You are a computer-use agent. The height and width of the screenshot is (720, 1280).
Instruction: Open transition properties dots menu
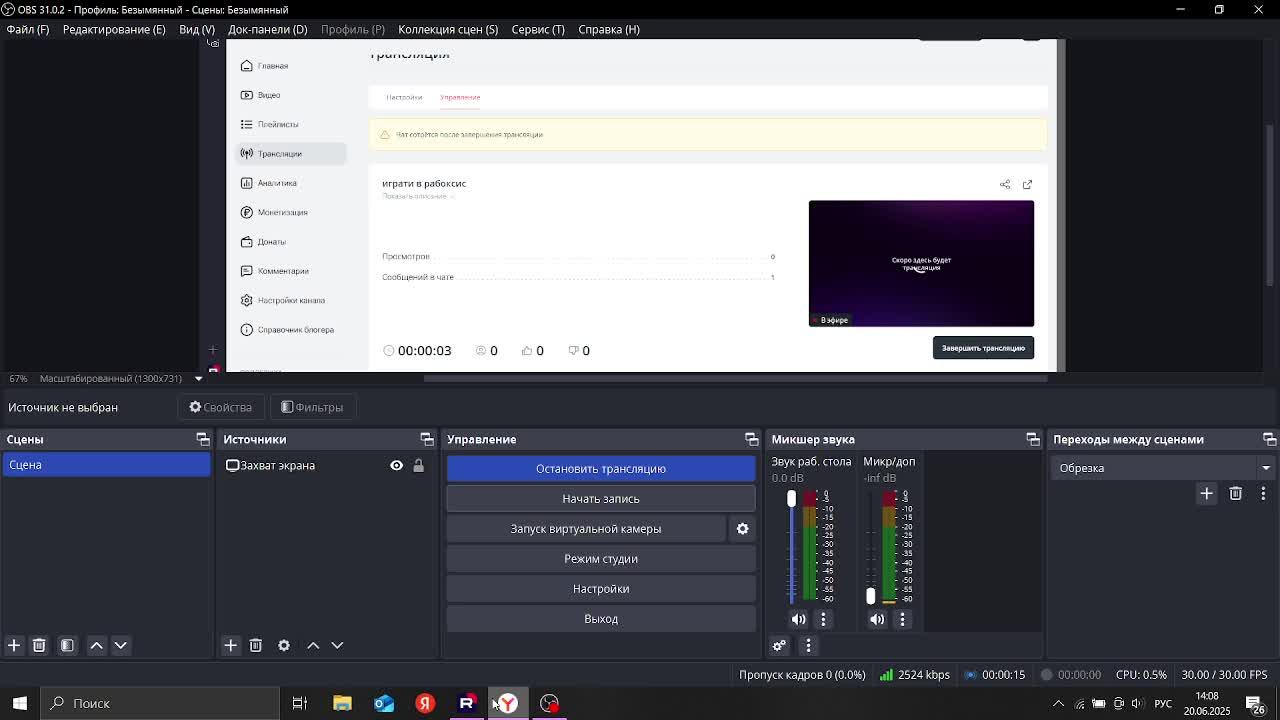pyautogui.click(x=1263, y=494)
